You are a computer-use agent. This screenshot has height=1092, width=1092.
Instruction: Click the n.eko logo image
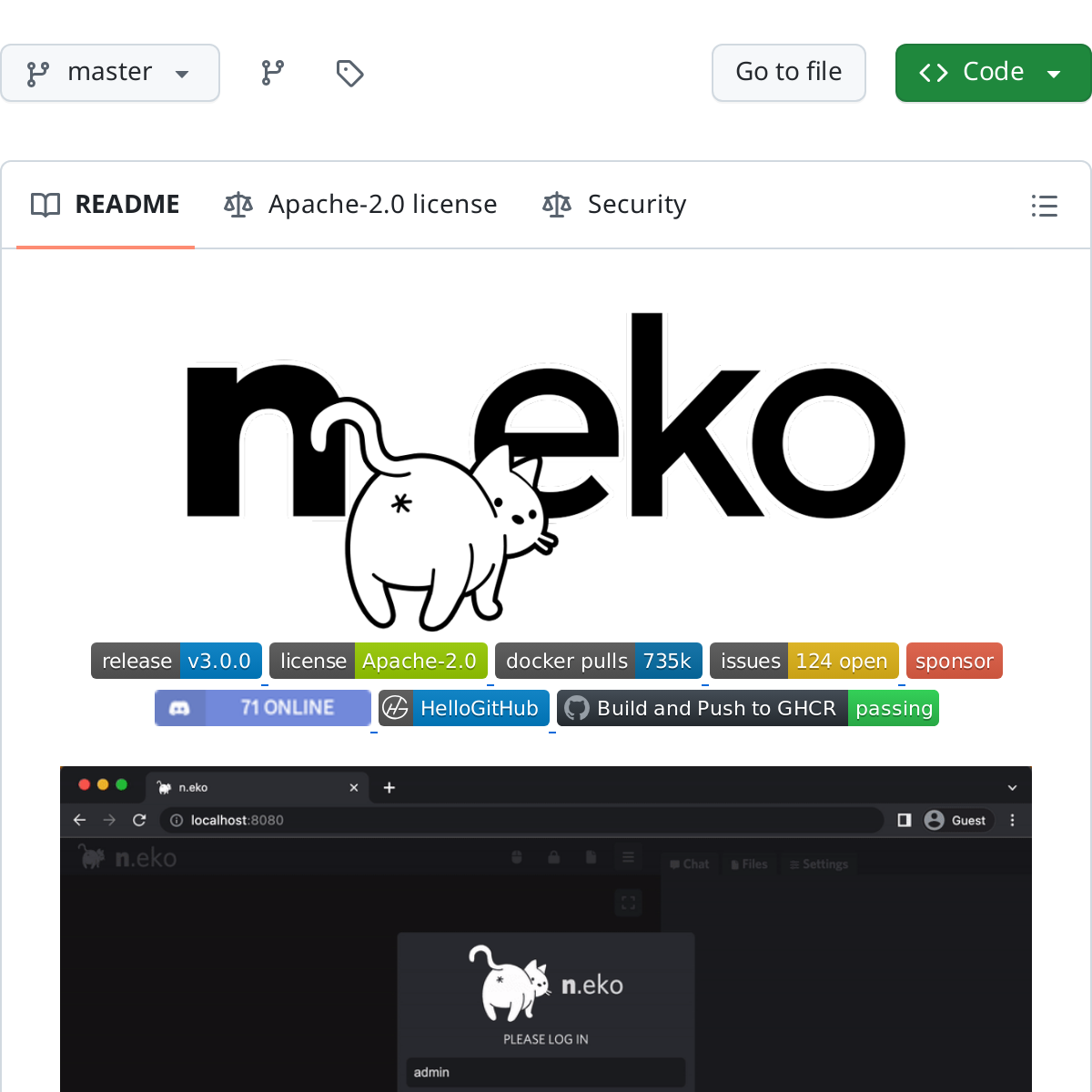point(546,471)
